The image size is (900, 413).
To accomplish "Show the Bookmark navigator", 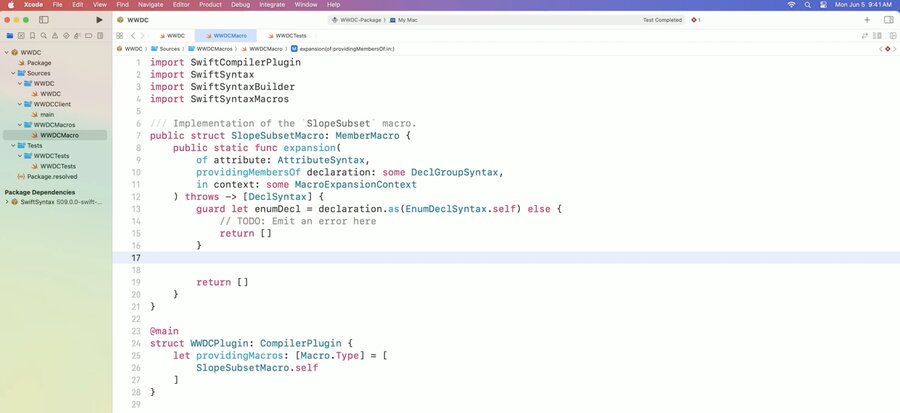I will point(32,36).
